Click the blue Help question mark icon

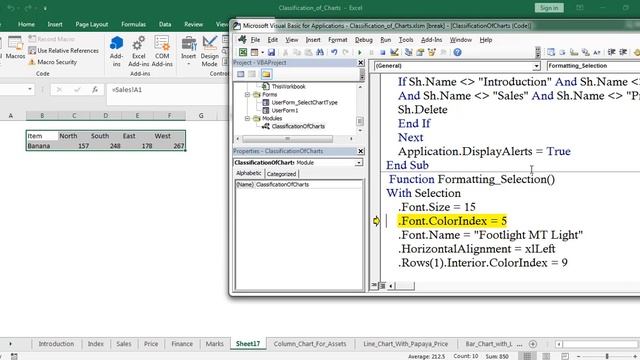[458, 52]
